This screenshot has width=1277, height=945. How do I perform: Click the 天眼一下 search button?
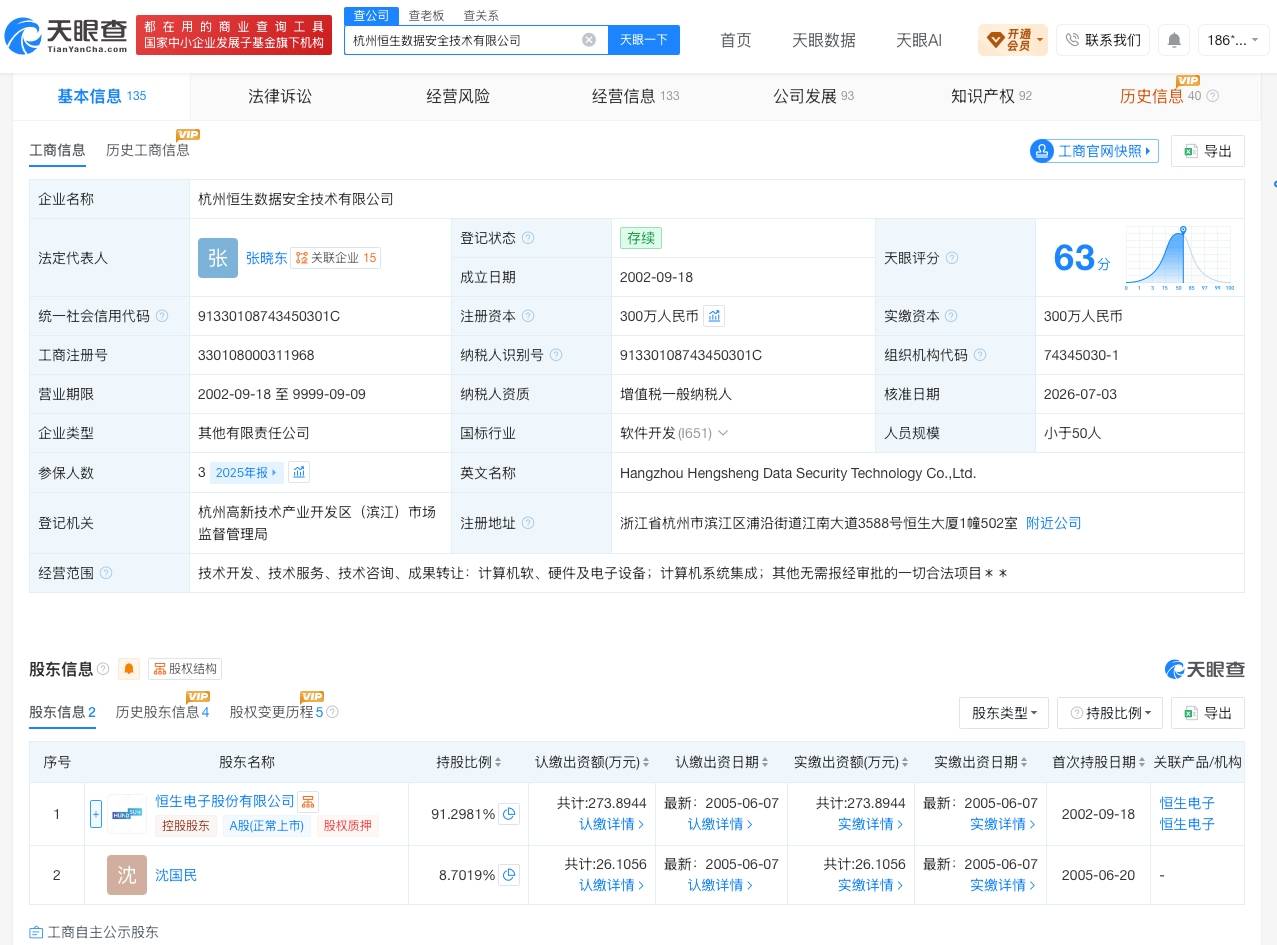(644, 40)
